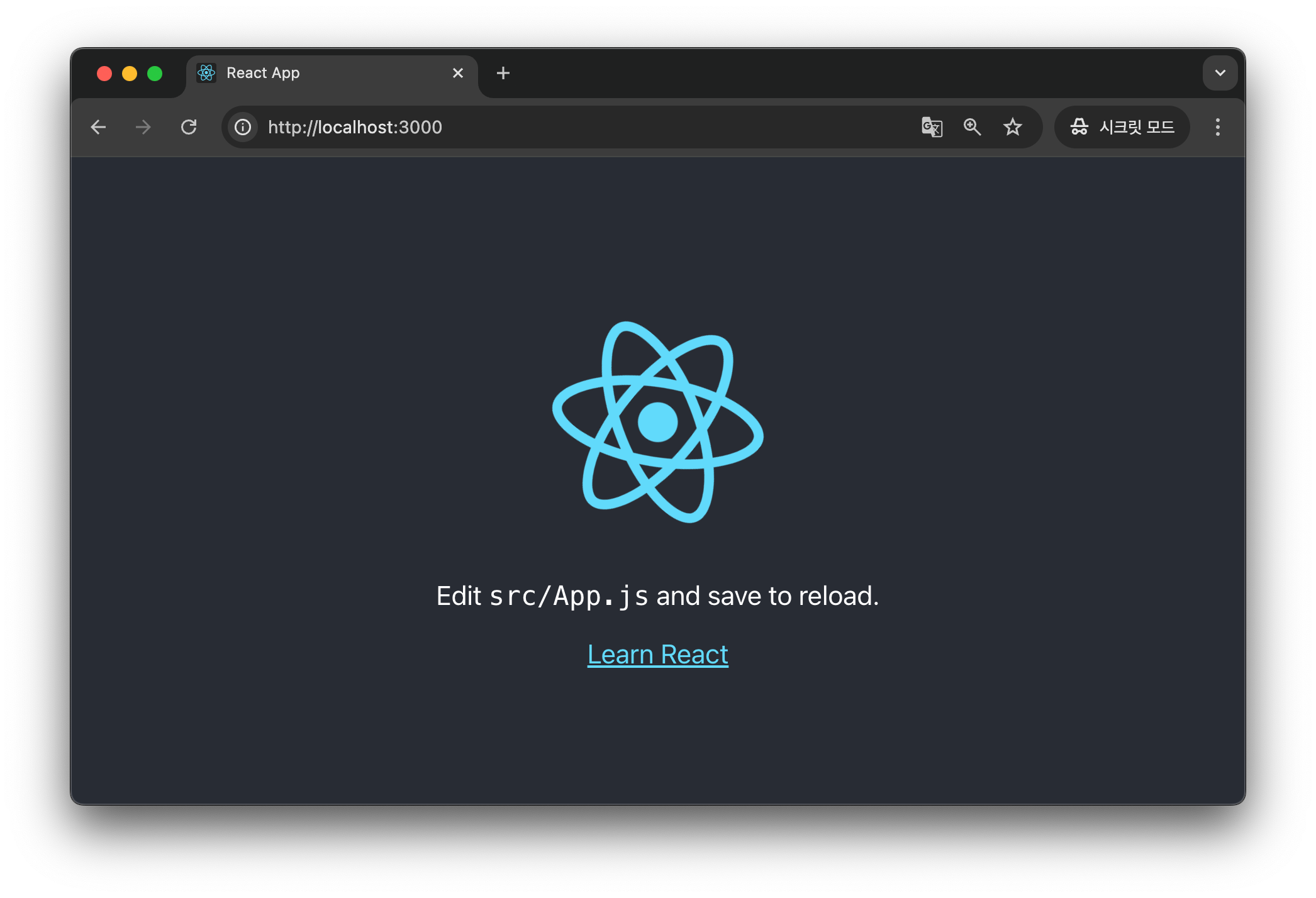1316x898 pixels.
Task: Click the back navigation arrow
Action: click(98, 127)
